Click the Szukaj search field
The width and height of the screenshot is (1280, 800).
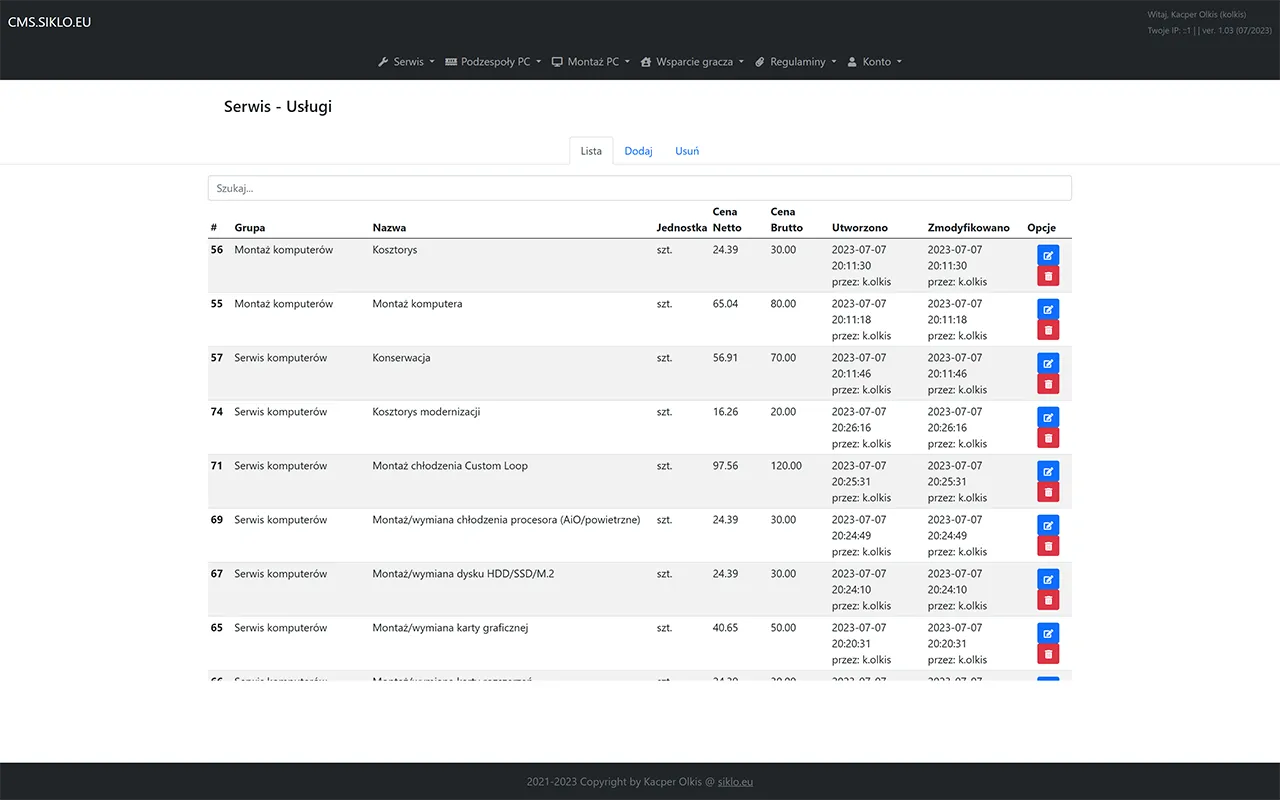click(x=640, y=187)
